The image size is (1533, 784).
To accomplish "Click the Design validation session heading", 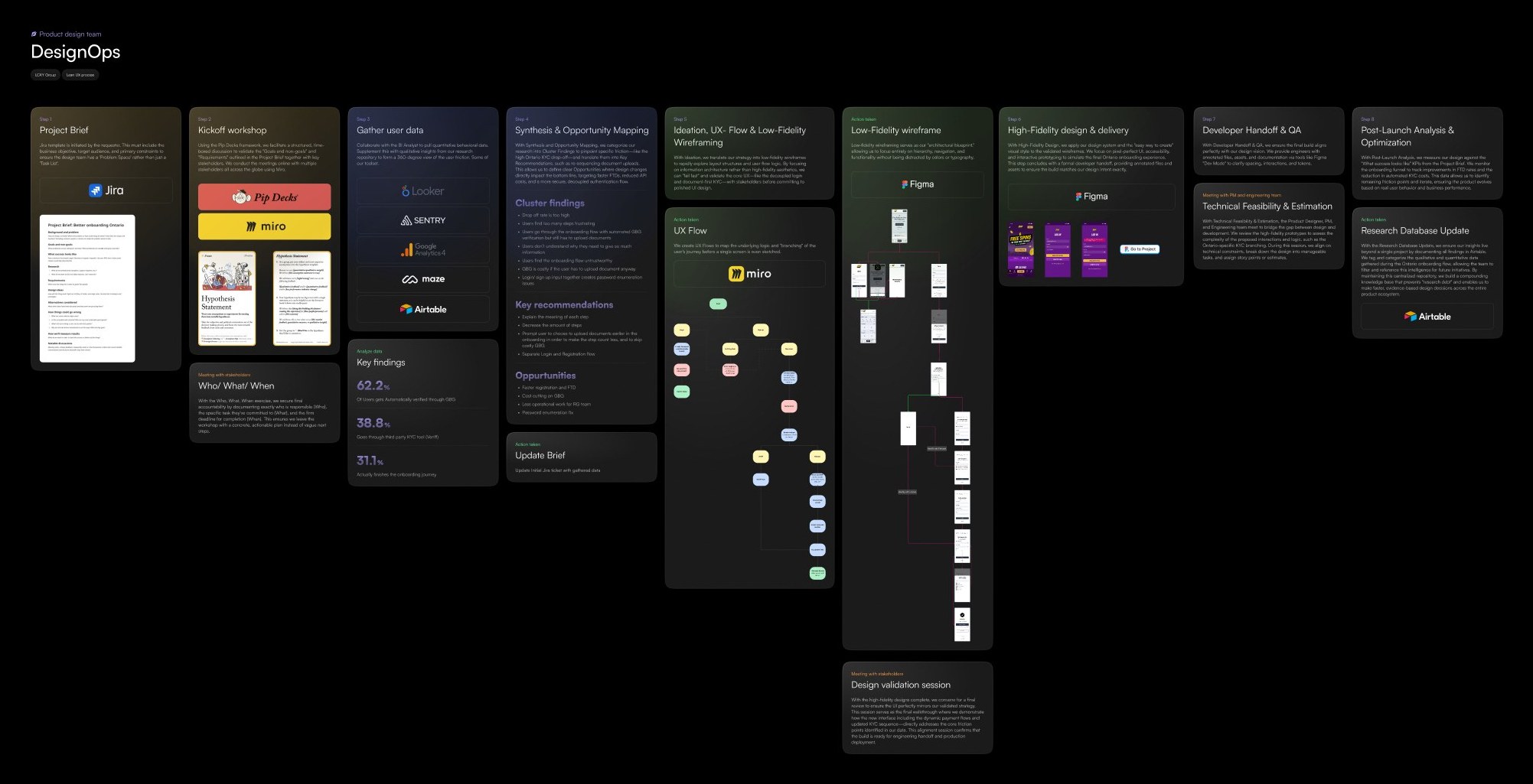I will pos(900,685).
